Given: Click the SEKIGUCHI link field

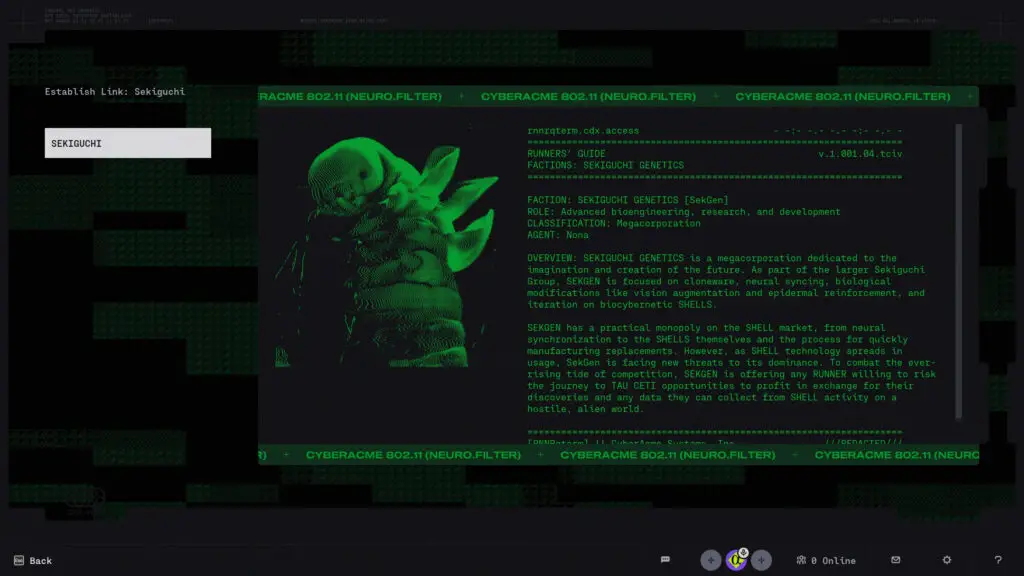Looking at the screenshot, I should (127, 142).
